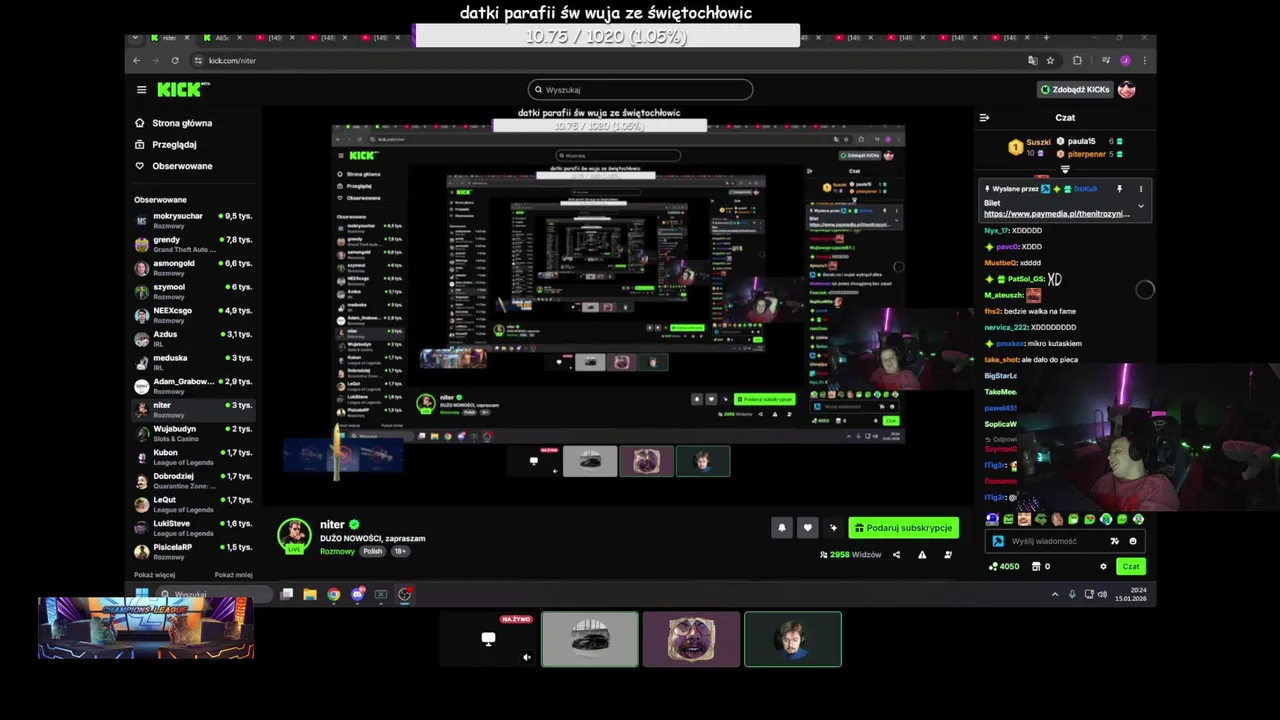Click the Wyszukaj search field

tap(640, 90)
